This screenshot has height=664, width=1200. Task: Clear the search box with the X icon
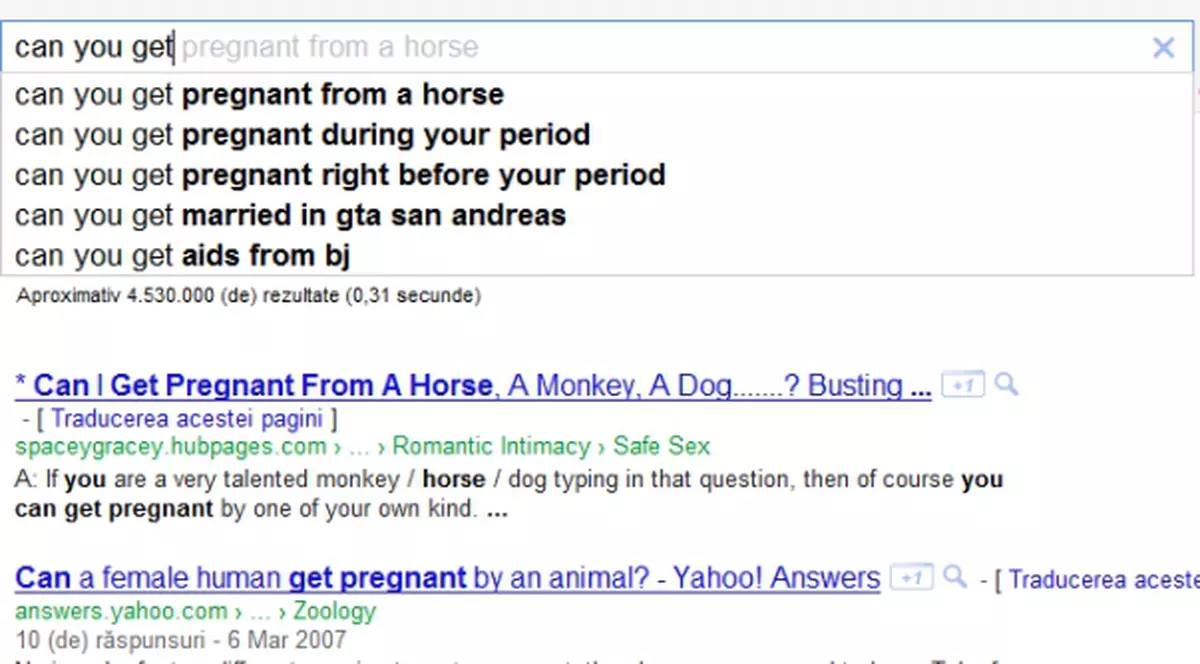click(1163, 47)
